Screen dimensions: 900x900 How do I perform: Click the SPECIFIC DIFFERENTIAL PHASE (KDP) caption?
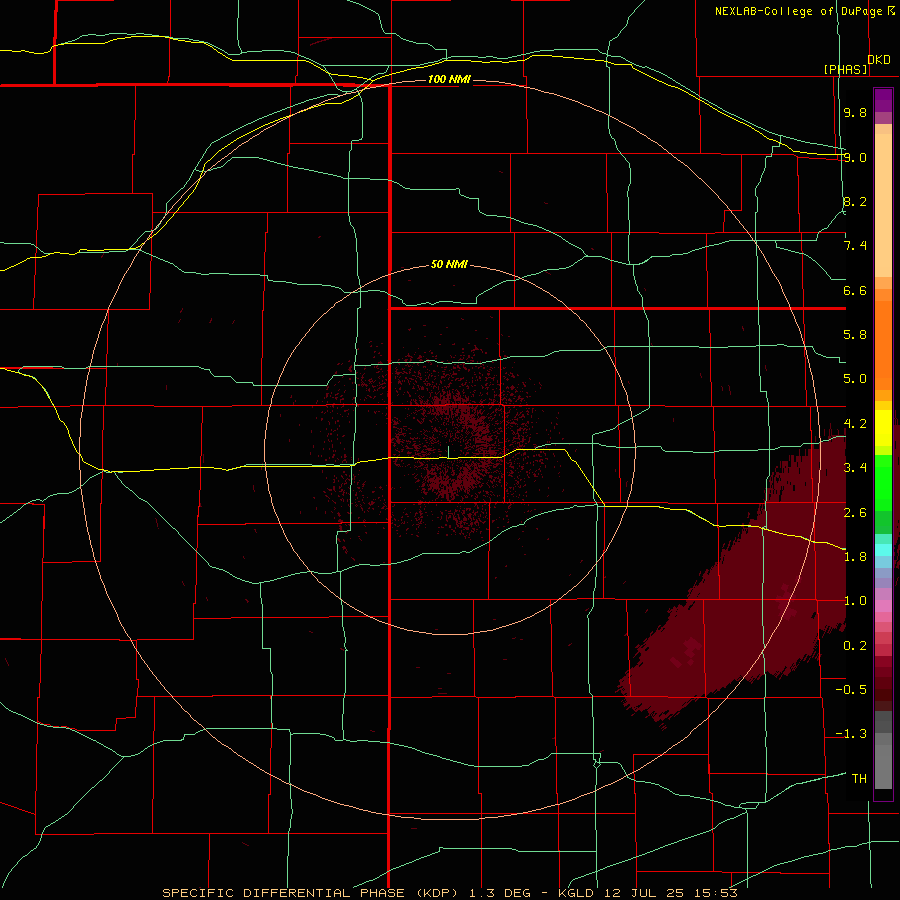pos(313,893)
